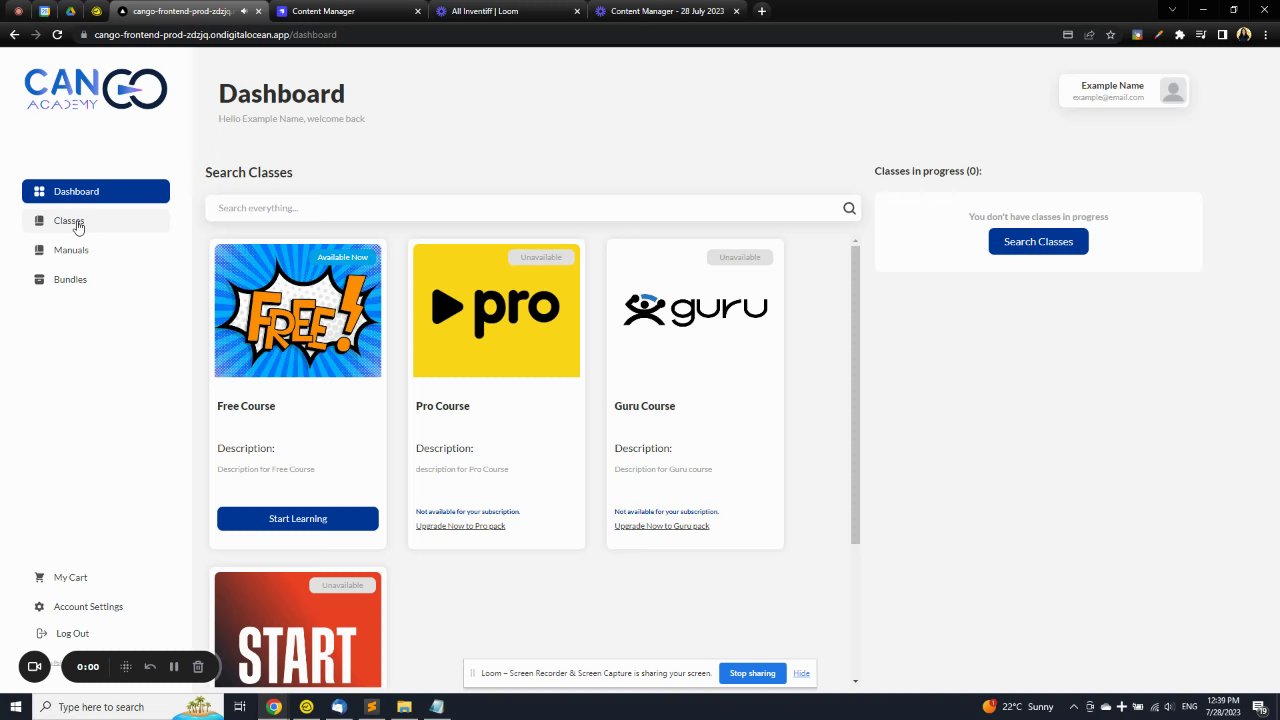Viewport: 1280px width, 720px height.
Task: Click the Search Classes button
Action: 1038,241
